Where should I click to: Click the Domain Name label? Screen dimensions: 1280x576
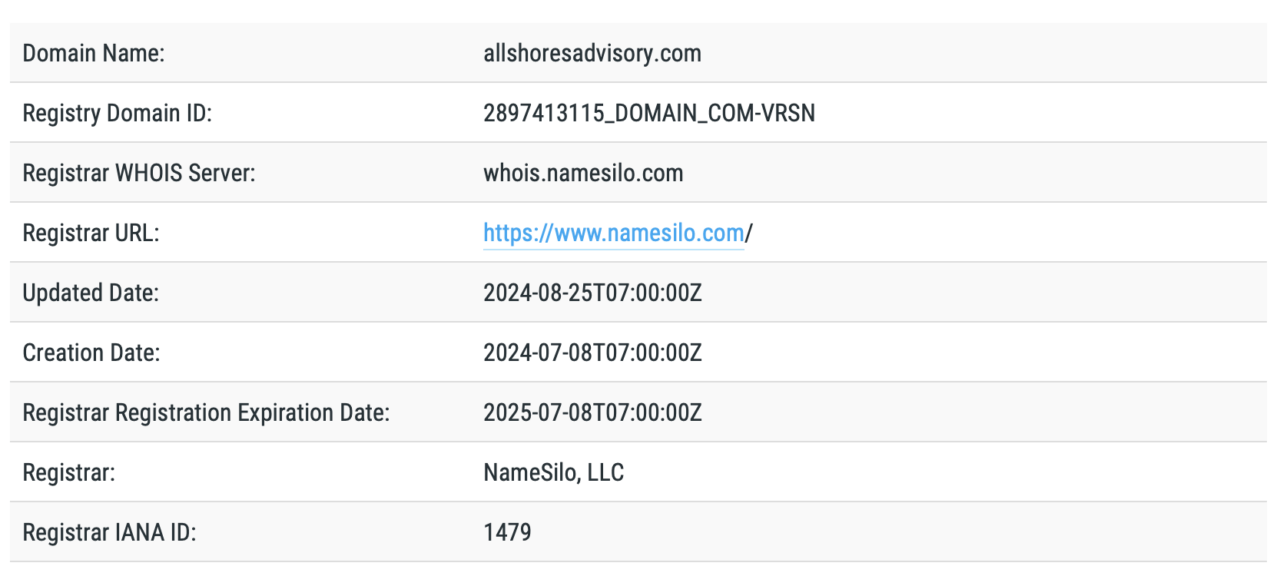pos(94,53)
